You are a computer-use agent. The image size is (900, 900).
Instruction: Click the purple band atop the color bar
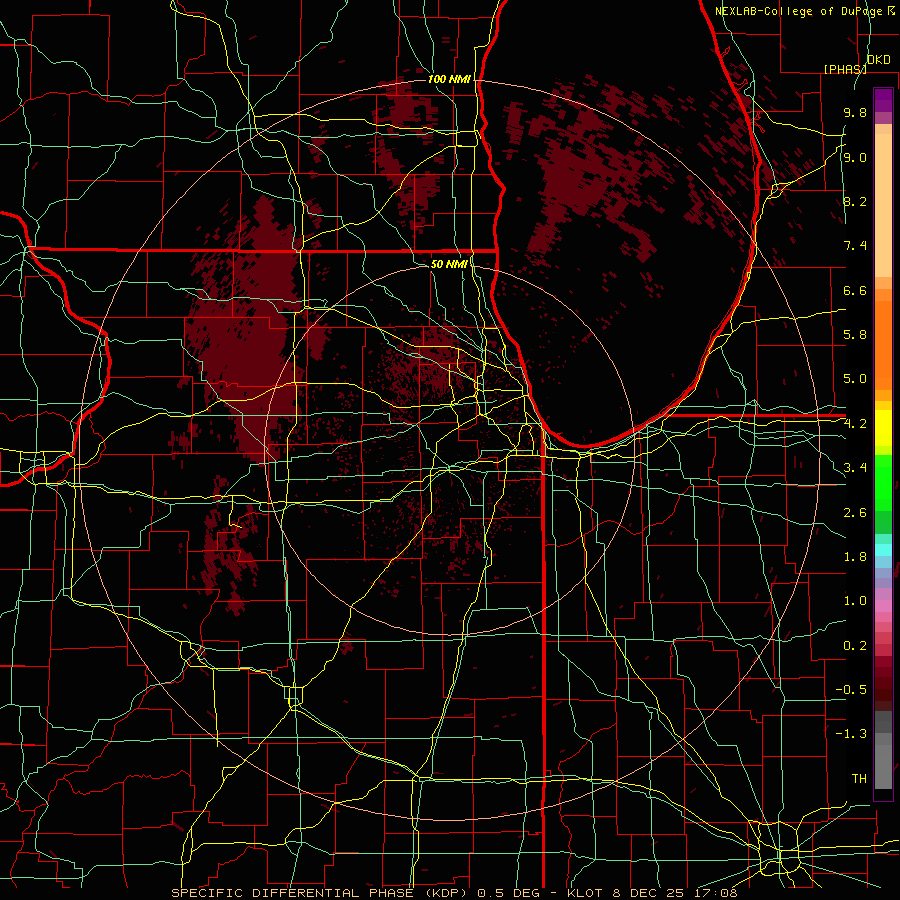coord(883,100)
